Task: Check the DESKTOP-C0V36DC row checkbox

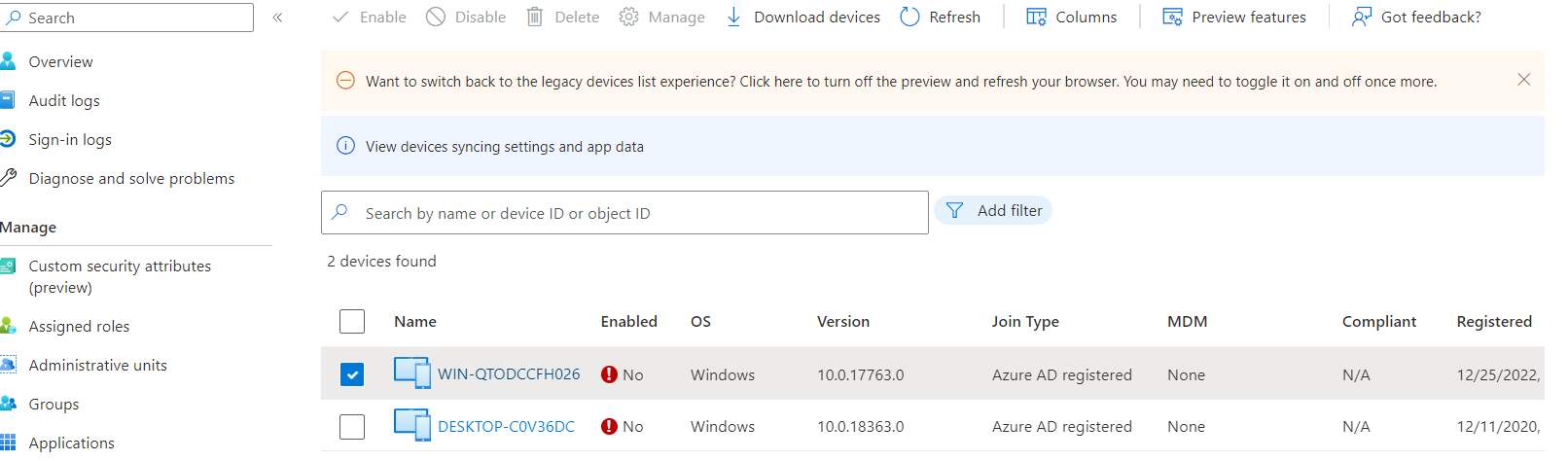Action: tap(352, 426)
